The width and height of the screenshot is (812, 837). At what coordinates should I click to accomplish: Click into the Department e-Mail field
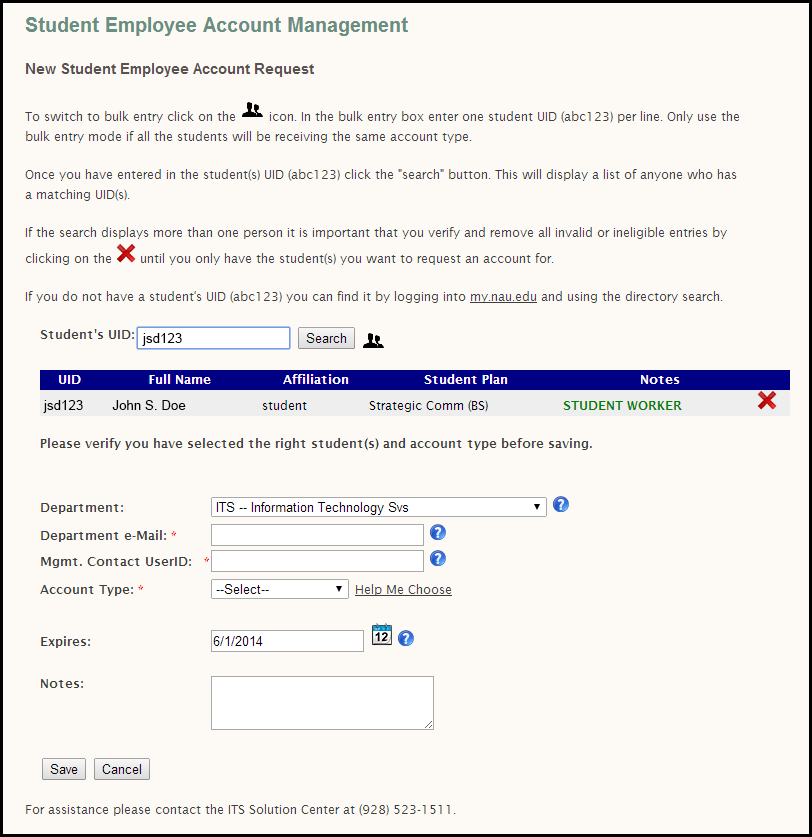point(317,535)
